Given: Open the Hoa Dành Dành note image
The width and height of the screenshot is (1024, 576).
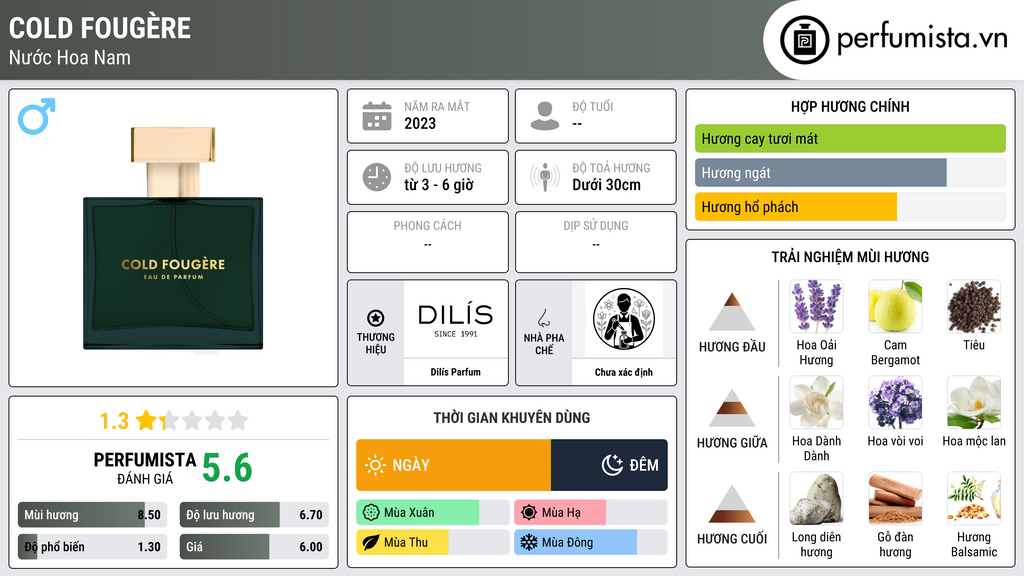Looking at the screenshot, I should [x=816, y=402].
